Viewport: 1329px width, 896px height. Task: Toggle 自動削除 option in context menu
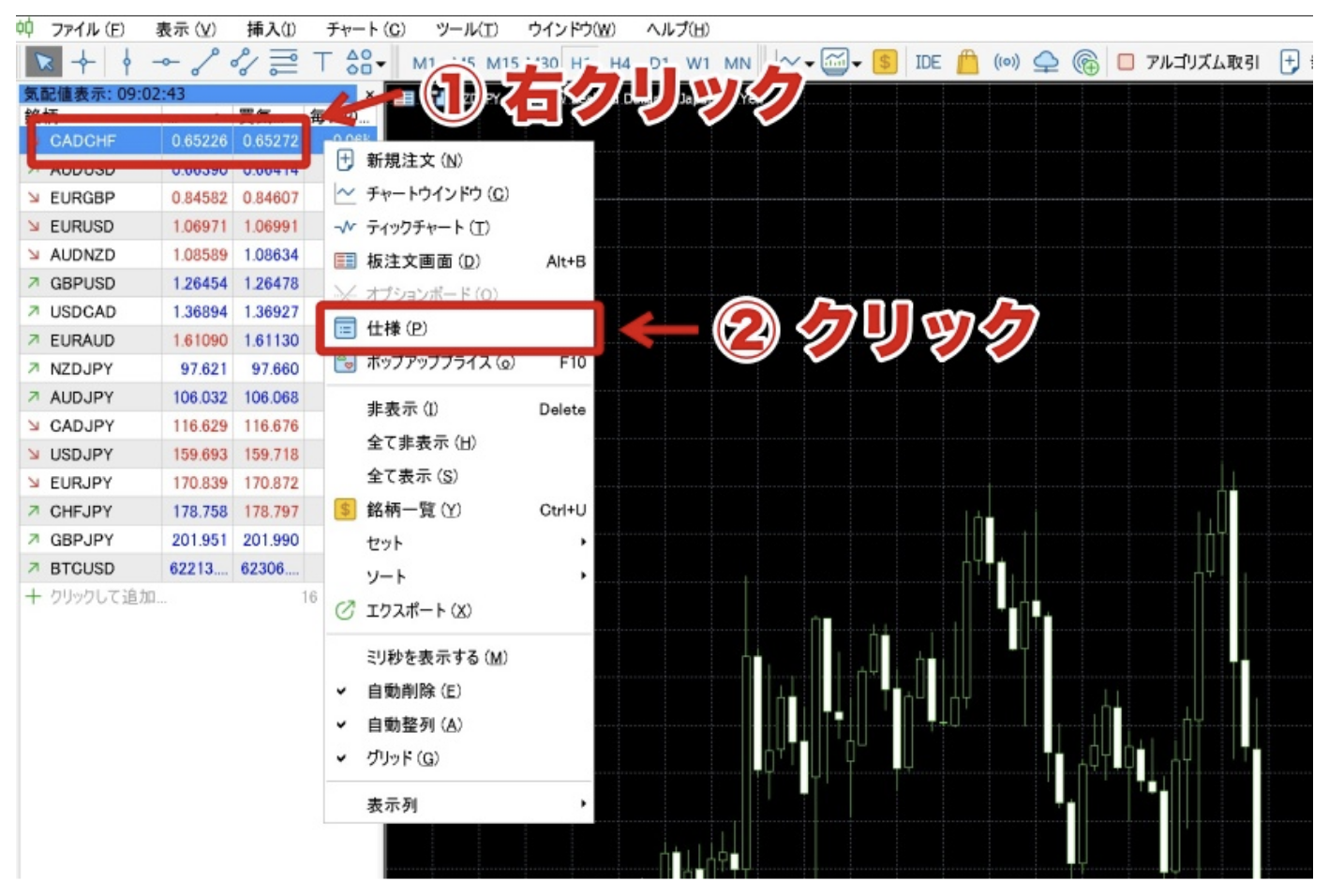point(413,691)
